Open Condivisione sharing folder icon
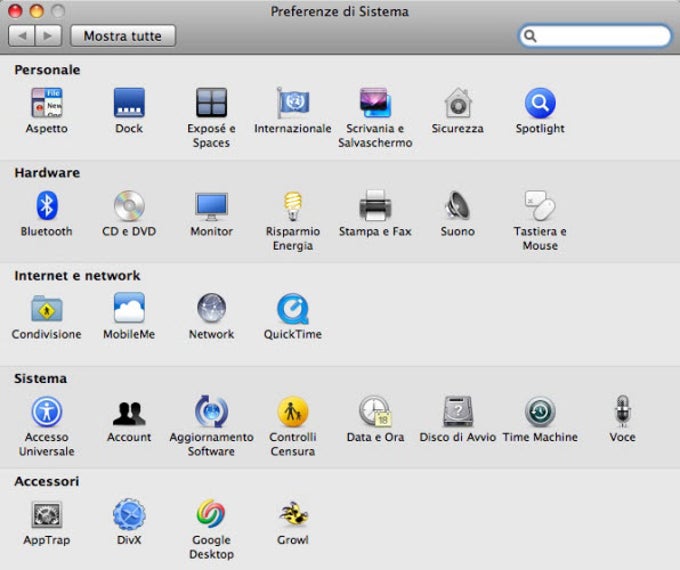The height and width of the screenshot is (570, 680). pyautogui.click(x=47, y=309)
